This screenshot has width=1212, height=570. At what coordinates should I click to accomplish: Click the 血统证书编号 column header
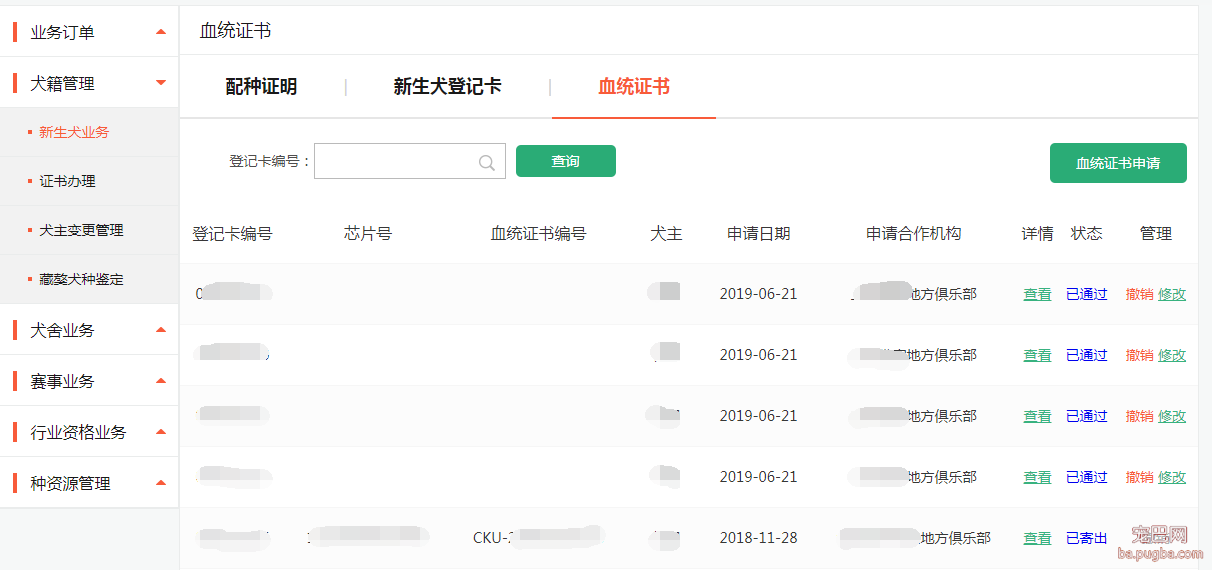[x=538, y=234]
